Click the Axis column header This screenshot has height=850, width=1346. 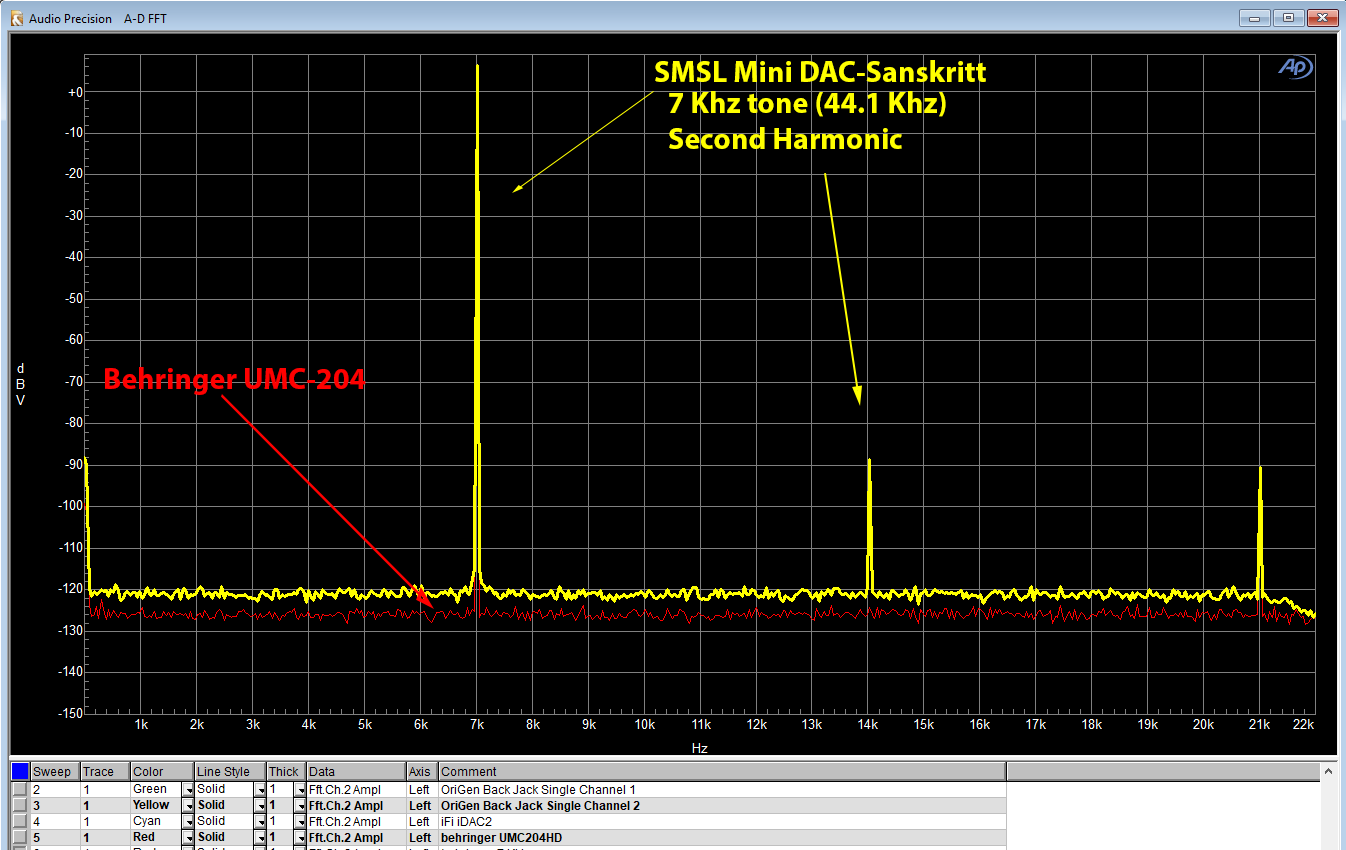pos(422,771)
